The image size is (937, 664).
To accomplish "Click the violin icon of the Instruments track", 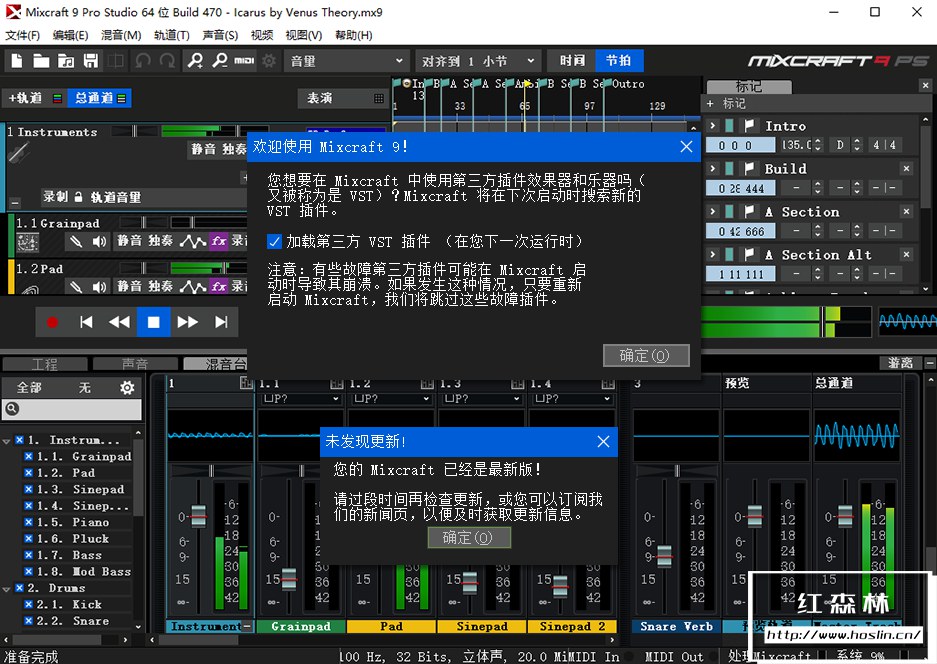I will tap(18, 154).
